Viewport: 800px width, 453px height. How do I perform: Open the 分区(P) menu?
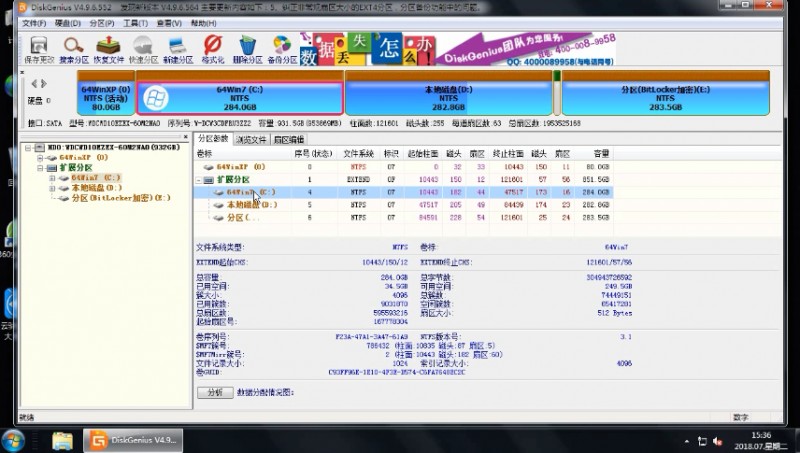102,23
